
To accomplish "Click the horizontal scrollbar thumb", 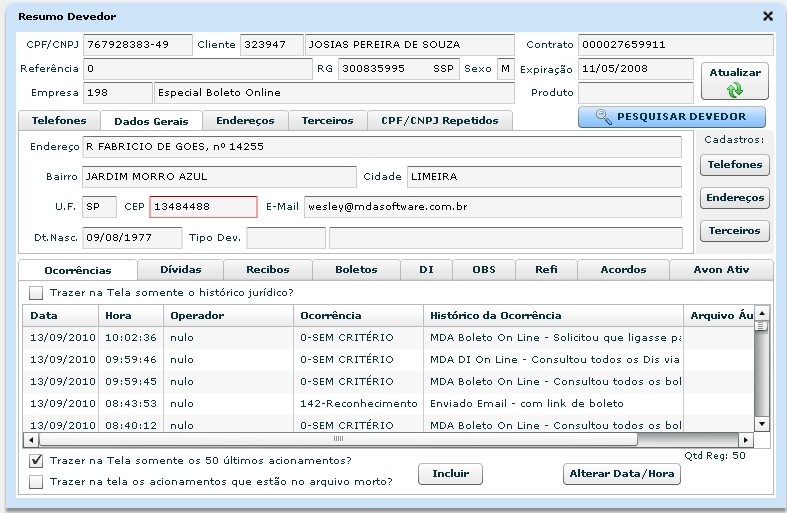I will pyautogui.click(x=338, y=440).
